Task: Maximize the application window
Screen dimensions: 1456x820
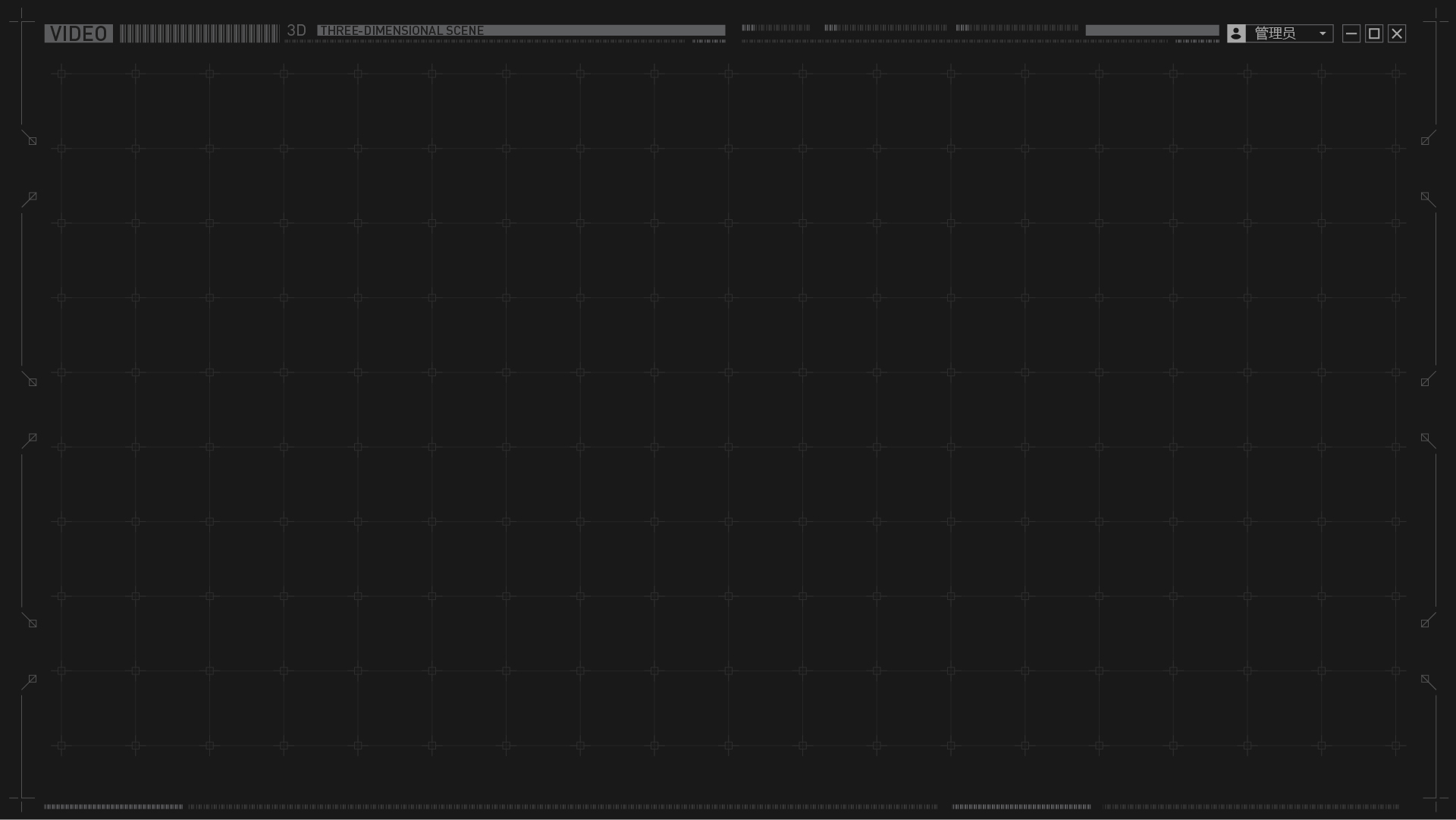Action: pyautogui.click(x=1374, y=33)
